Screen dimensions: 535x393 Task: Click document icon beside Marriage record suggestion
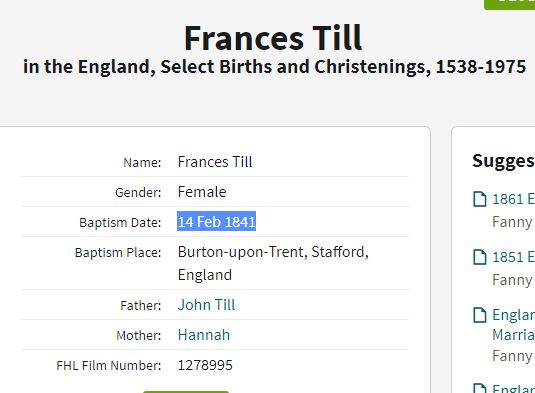[479, 315]
